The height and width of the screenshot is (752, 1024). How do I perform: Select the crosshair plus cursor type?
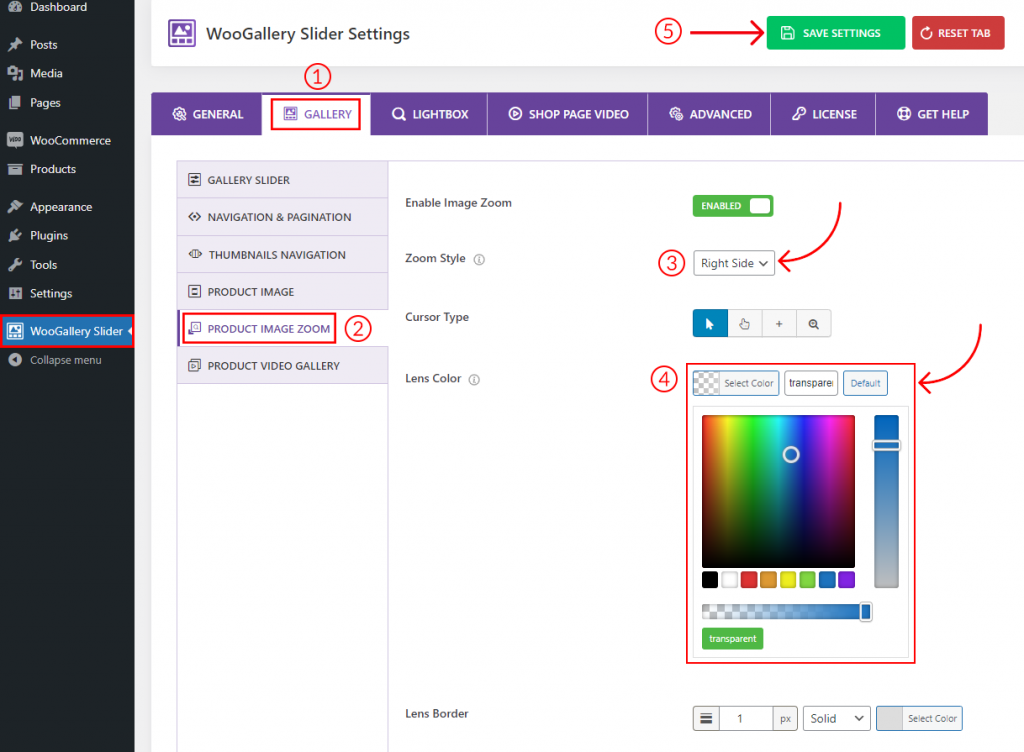(x=779, y=324)
